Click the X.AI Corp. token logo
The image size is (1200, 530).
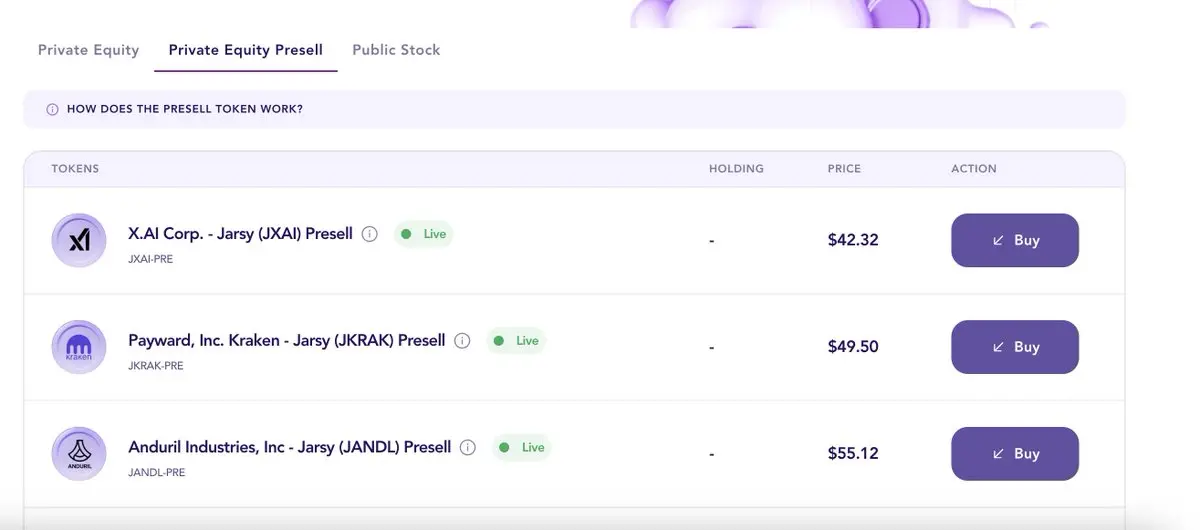tap(78, 240)
